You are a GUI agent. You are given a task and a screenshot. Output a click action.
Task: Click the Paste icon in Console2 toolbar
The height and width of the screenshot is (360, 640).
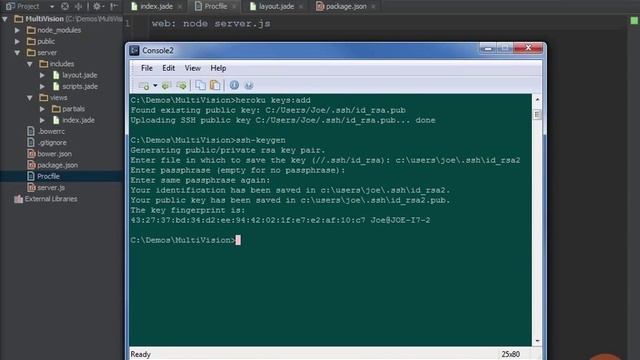point(215,85)
